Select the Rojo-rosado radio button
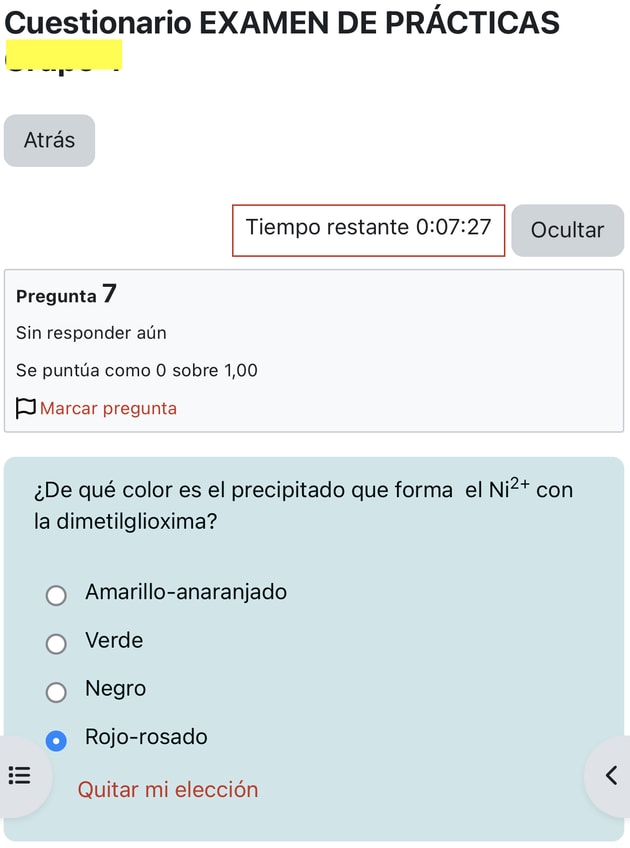The height and width of the screenshot is (848, 630). tap(57, 741)
